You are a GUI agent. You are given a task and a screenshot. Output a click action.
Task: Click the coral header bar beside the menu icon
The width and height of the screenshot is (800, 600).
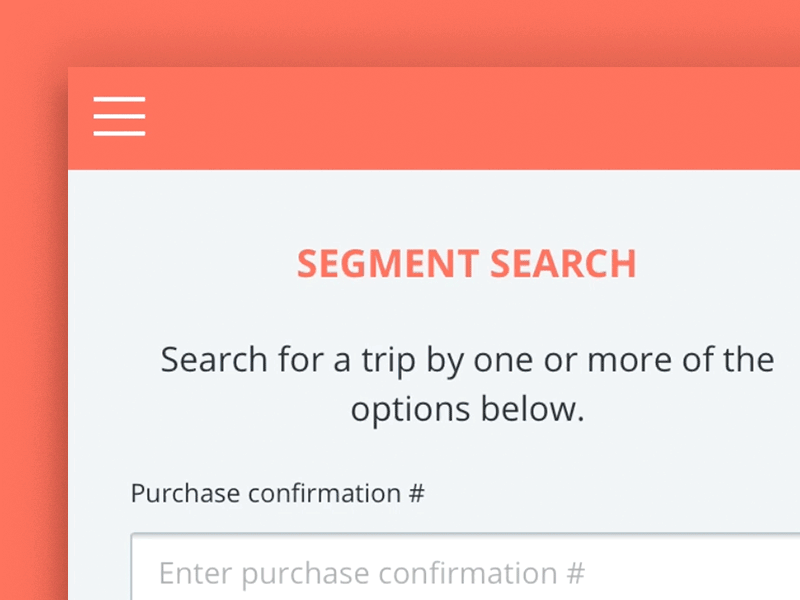[450, 118]
